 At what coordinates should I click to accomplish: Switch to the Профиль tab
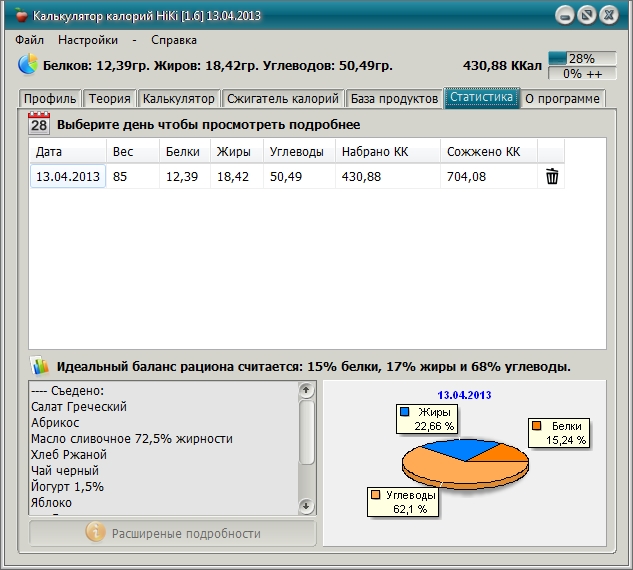tap(50, 98)
